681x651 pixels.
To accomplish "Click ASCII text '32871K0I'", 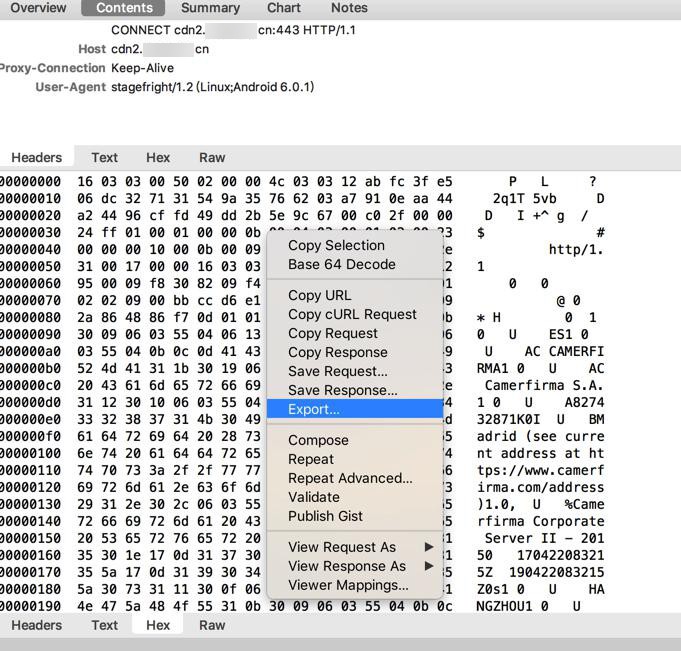I will pyautogui.click(x=508, y=419).
